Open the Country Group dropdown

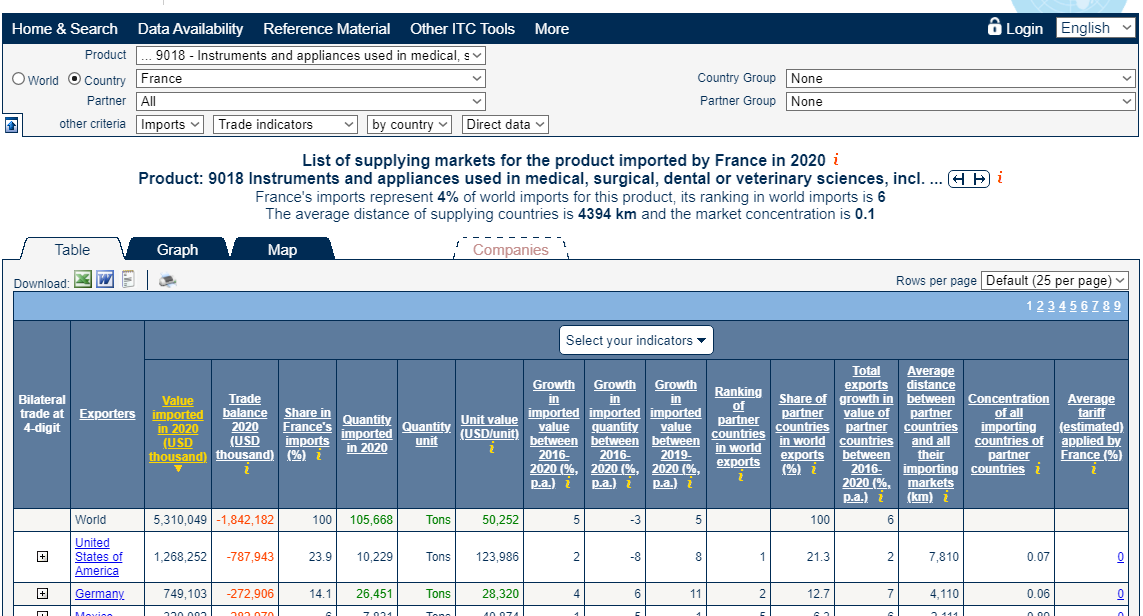(960, 79)
